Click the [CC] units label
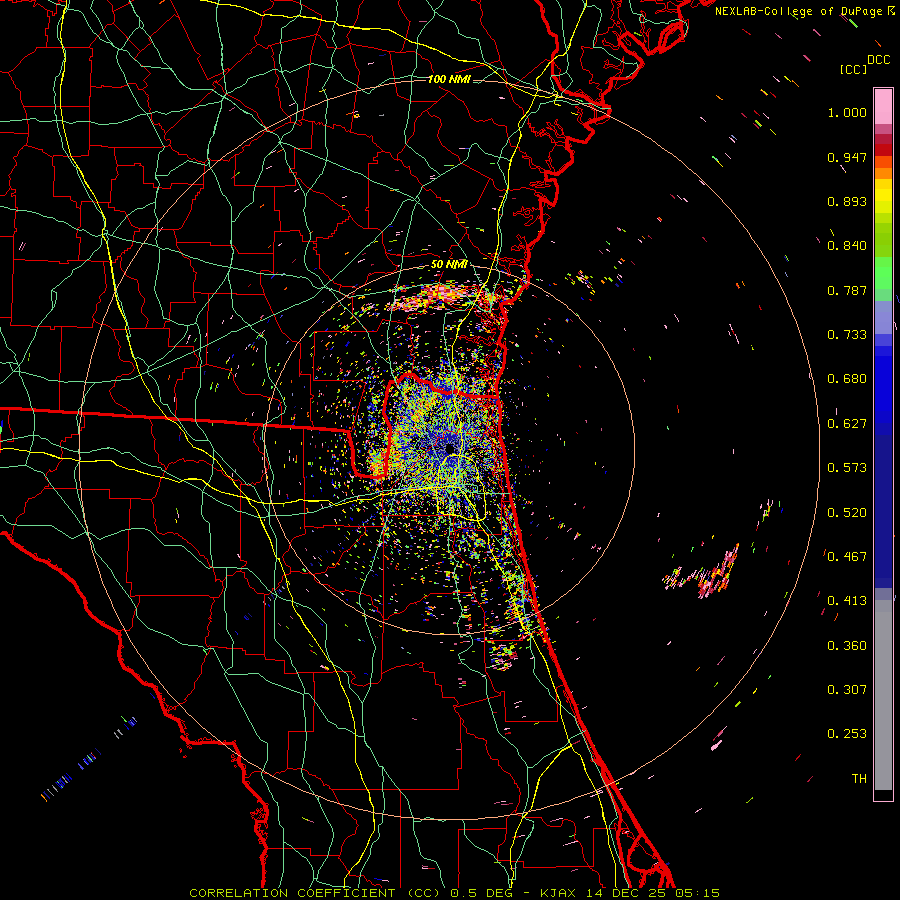Image resolution: width=900 pixels, height=900 pixels. pyautogui.click(x=854, y=69)
